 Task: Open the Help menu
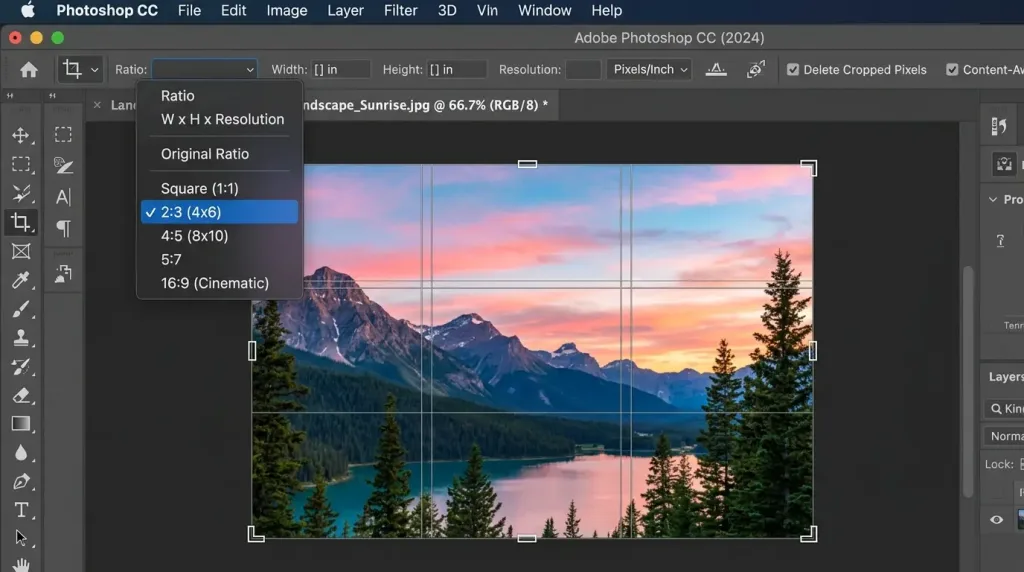tap(607, 10)
